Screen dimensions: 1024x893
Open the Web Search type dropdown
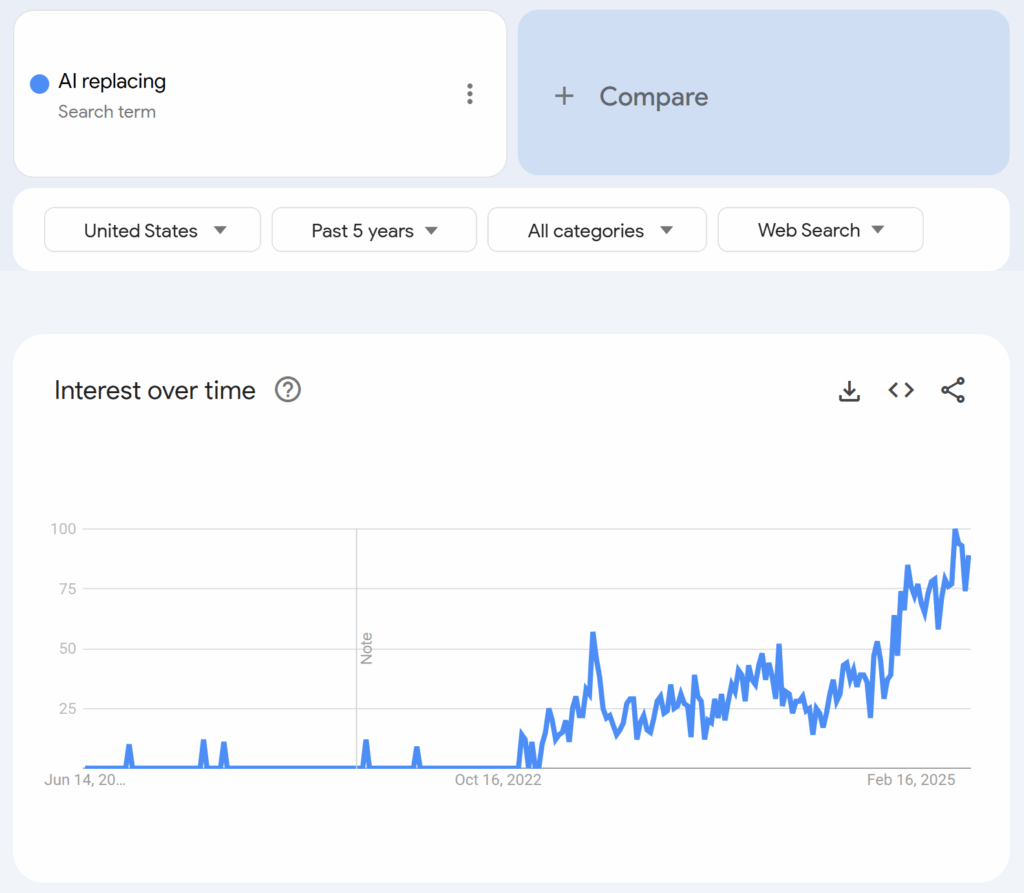pos(820,230)
